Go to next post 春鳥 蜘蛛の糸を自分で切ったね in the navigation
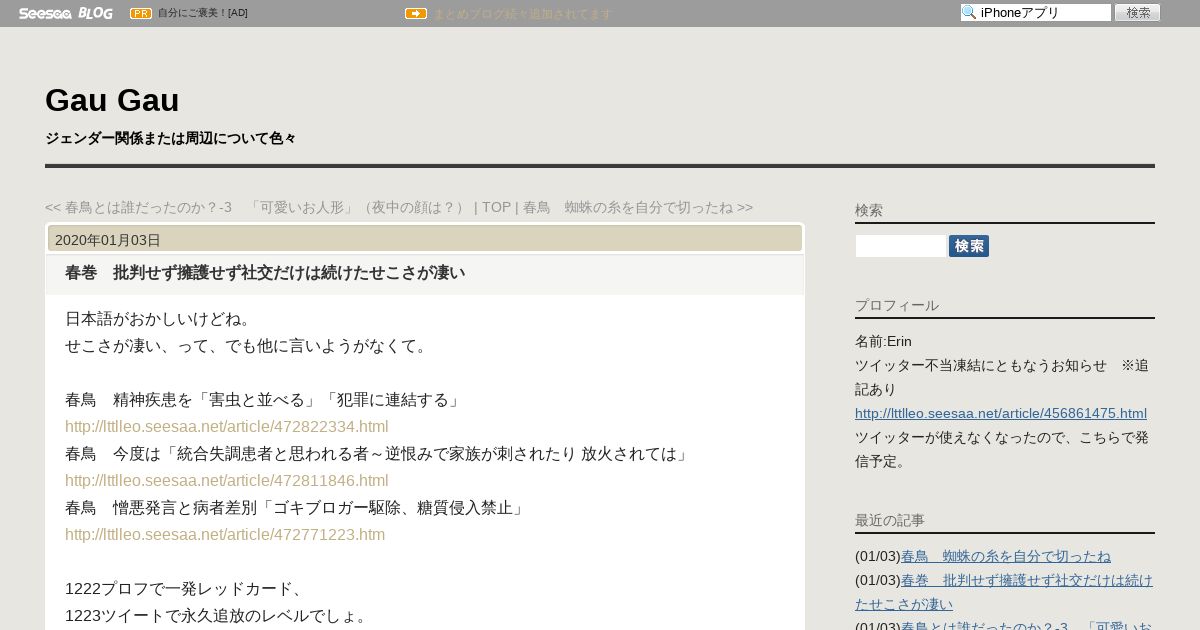 pyautogui.click(x=638, y=207)
